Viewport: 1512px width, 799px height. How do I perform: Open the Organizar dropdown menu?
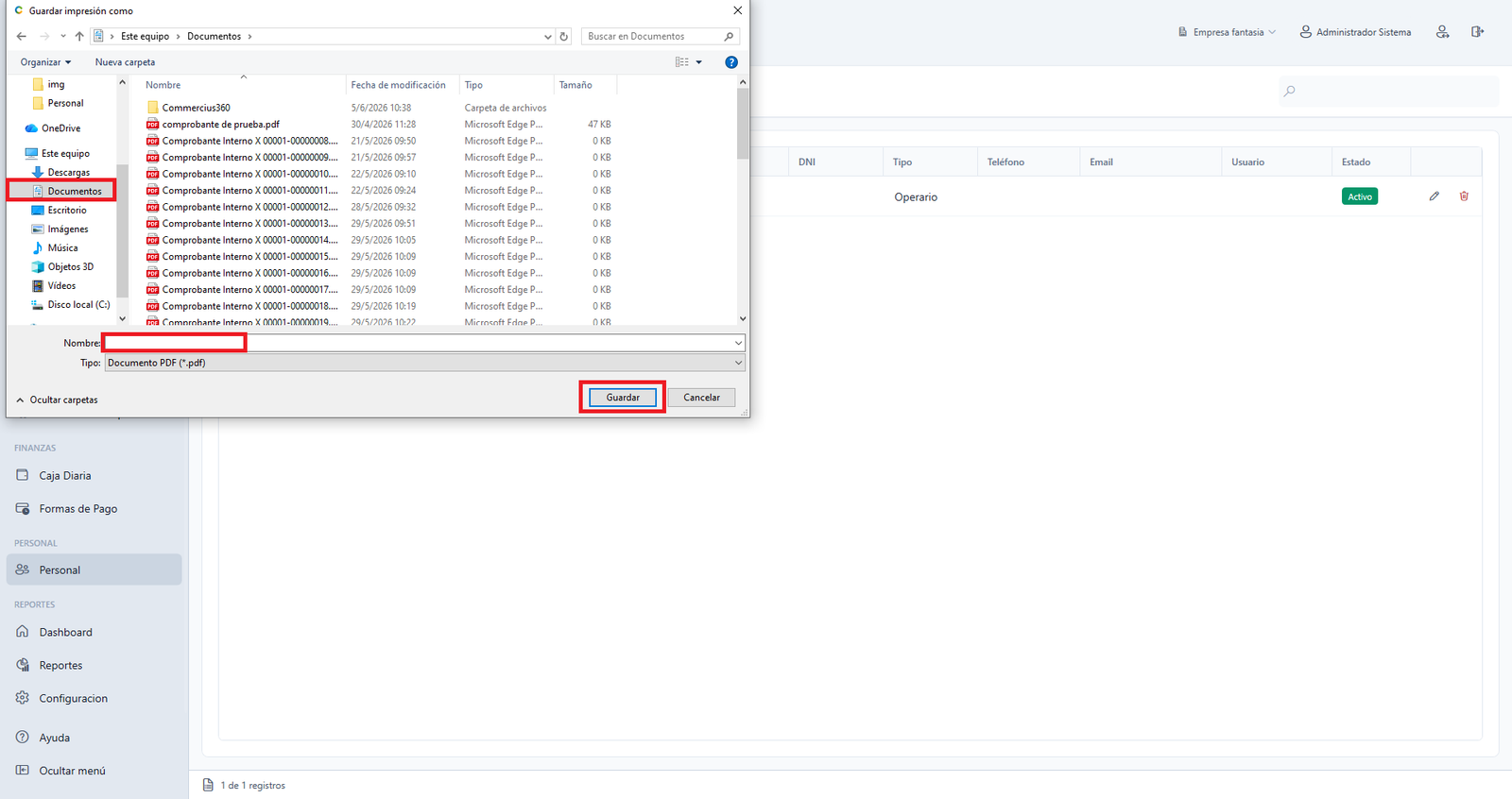coord(45,62)
